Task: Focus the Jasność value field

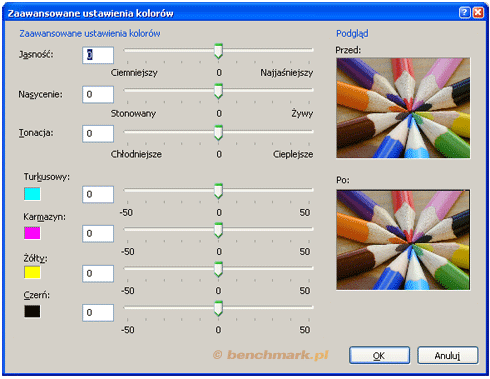Action: (98, 55)
